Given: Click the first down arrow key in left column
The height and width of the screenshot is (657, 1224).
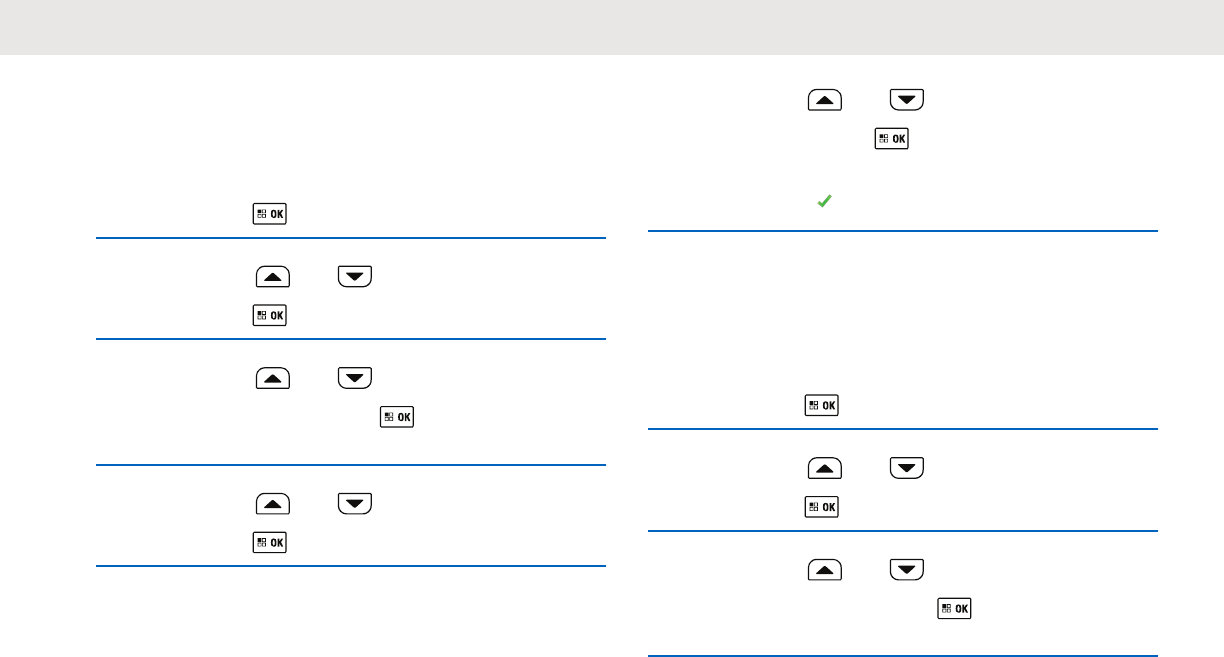Looking at the screenshot, I should point(355,277).
